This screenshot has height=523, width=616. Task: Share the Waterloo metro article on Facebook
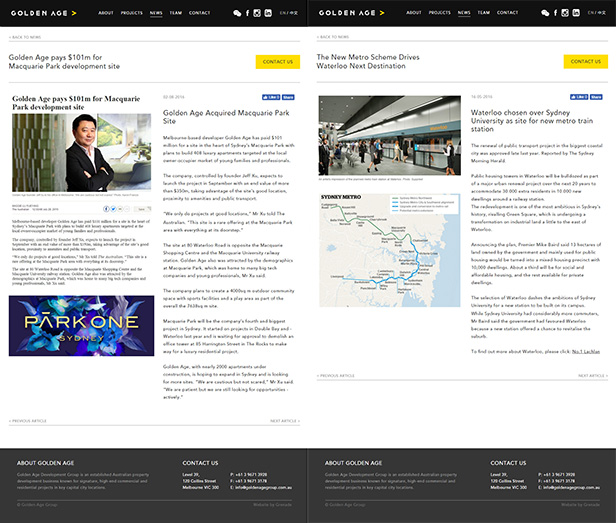596,97
